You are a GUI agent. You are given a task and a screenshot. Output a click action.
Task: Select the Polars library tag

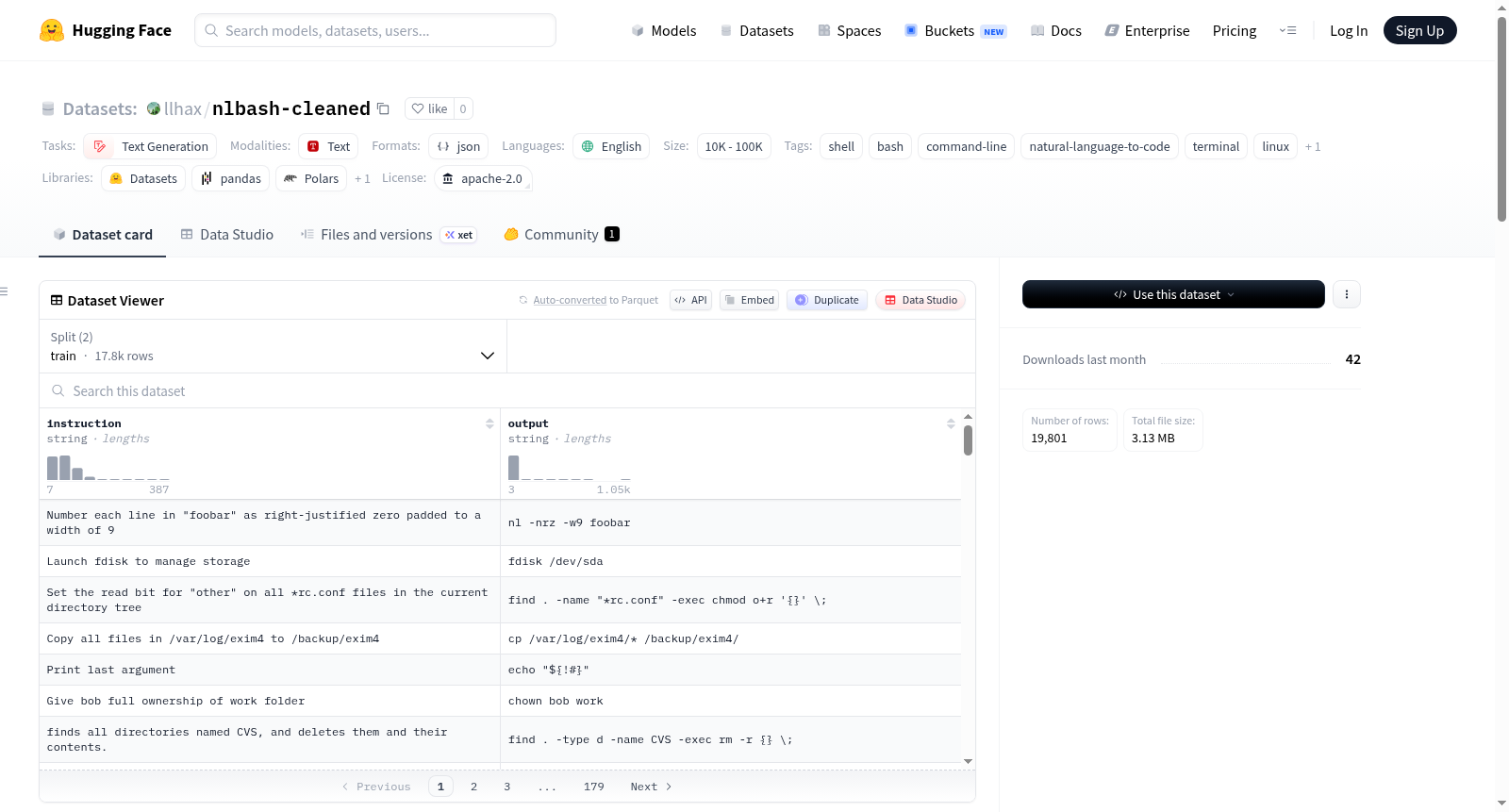[x=311, y=178]
